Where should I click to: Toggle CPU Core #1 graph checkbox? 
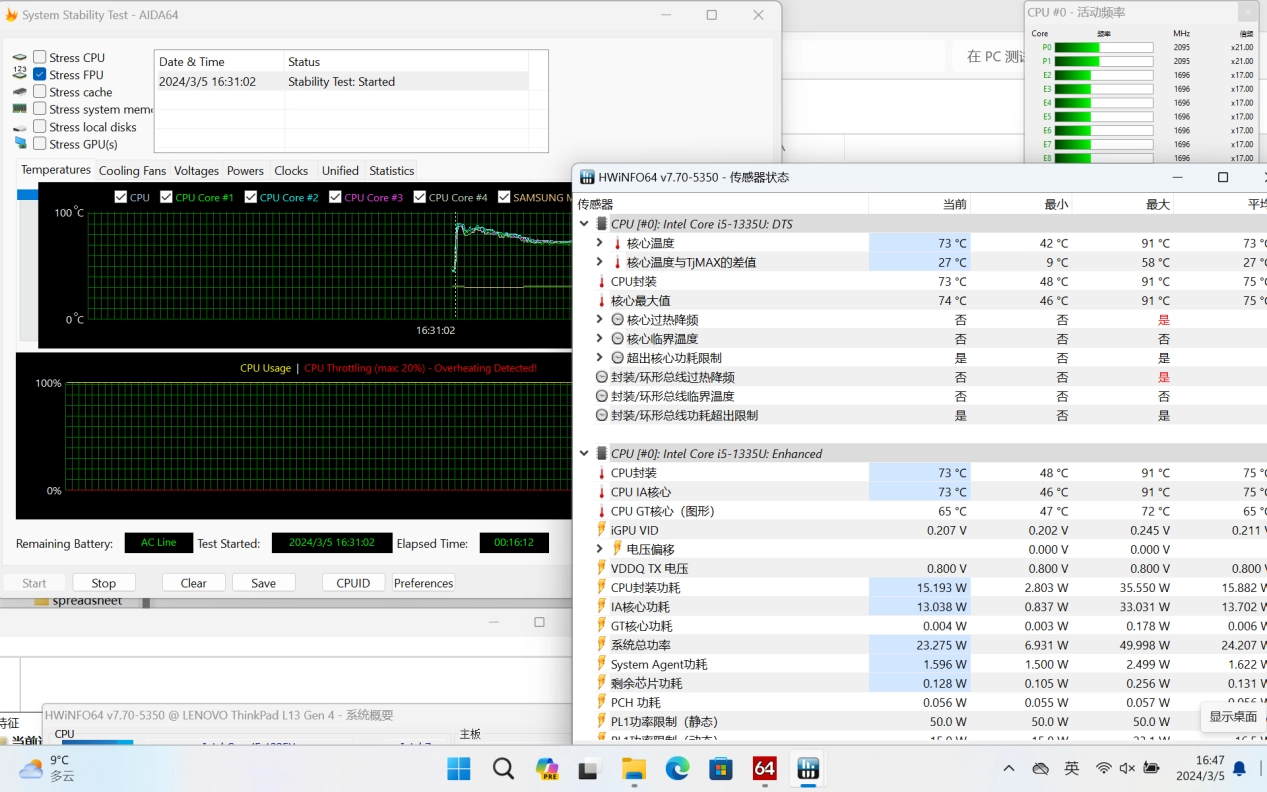click(x=166, y=197)
